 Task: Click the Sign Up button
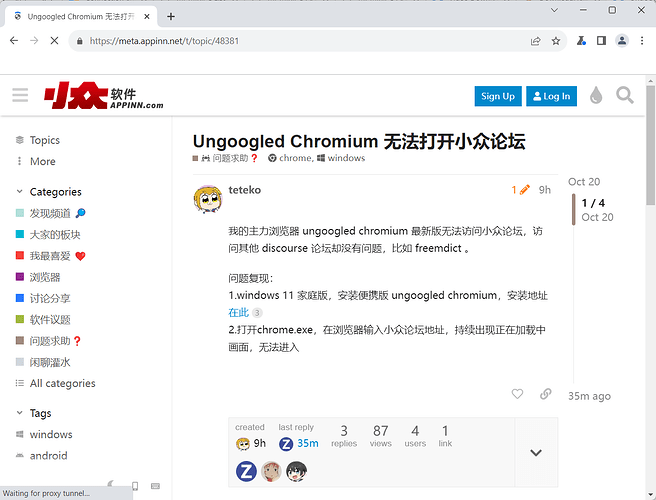coord(498,96)
